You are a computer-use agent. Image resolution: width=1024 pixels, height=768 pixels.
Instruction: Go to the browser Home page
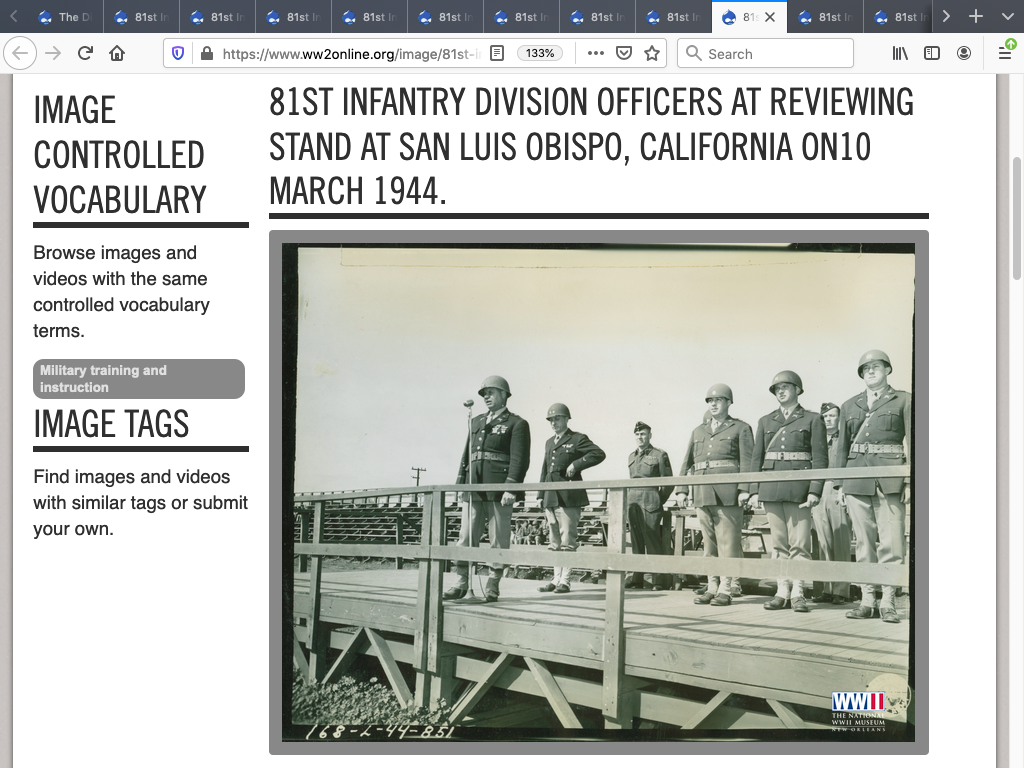pos(117,54)
